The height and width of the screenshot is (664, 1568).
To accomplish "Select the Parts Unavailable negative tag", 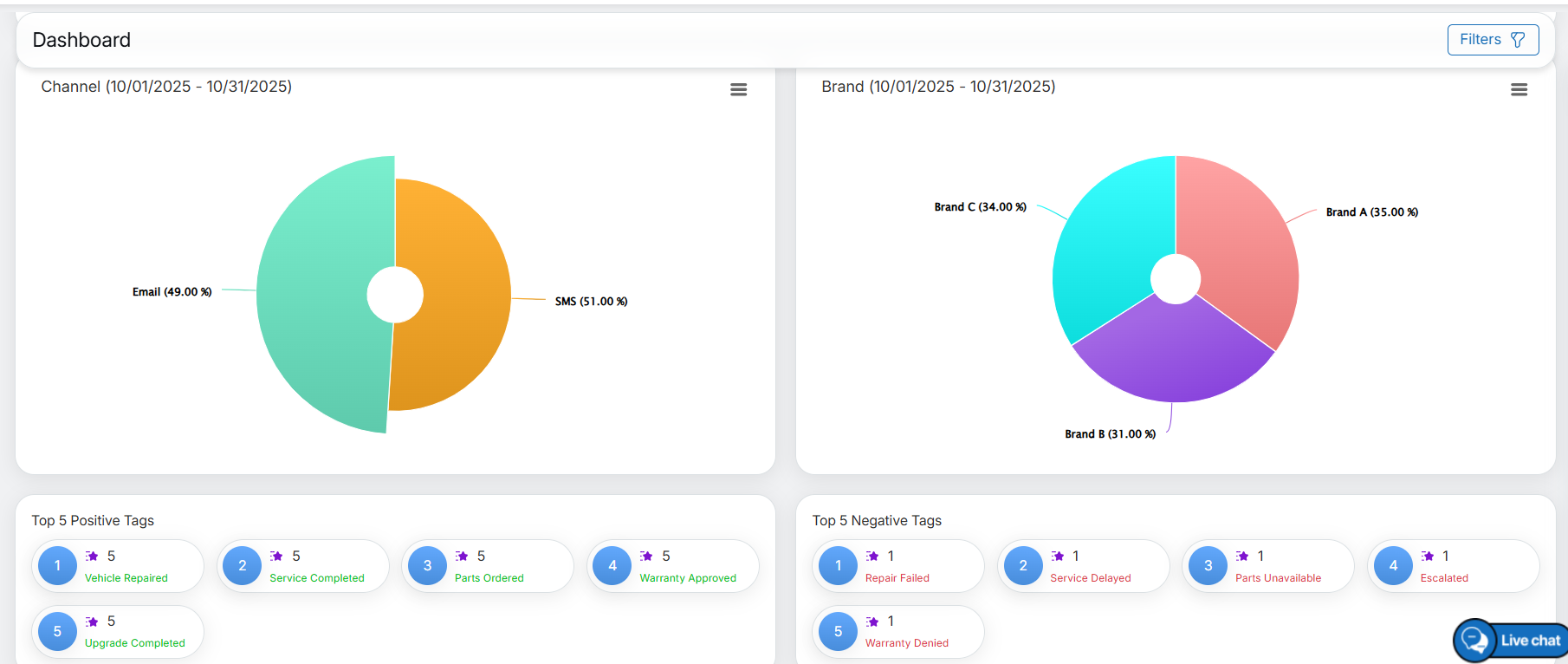I will point(1278,578).
